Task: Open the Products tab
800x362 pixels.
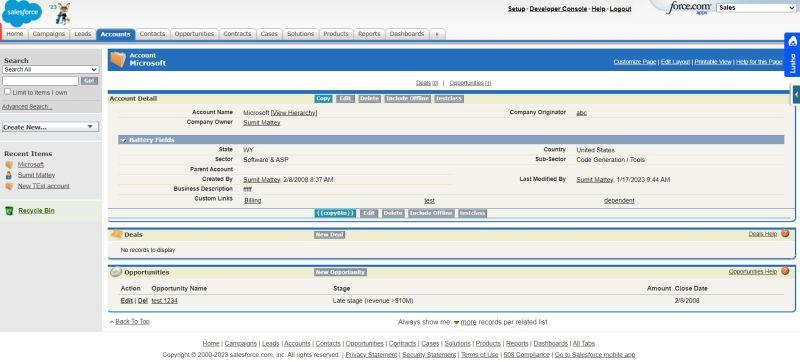Action: tap(336, 34)
